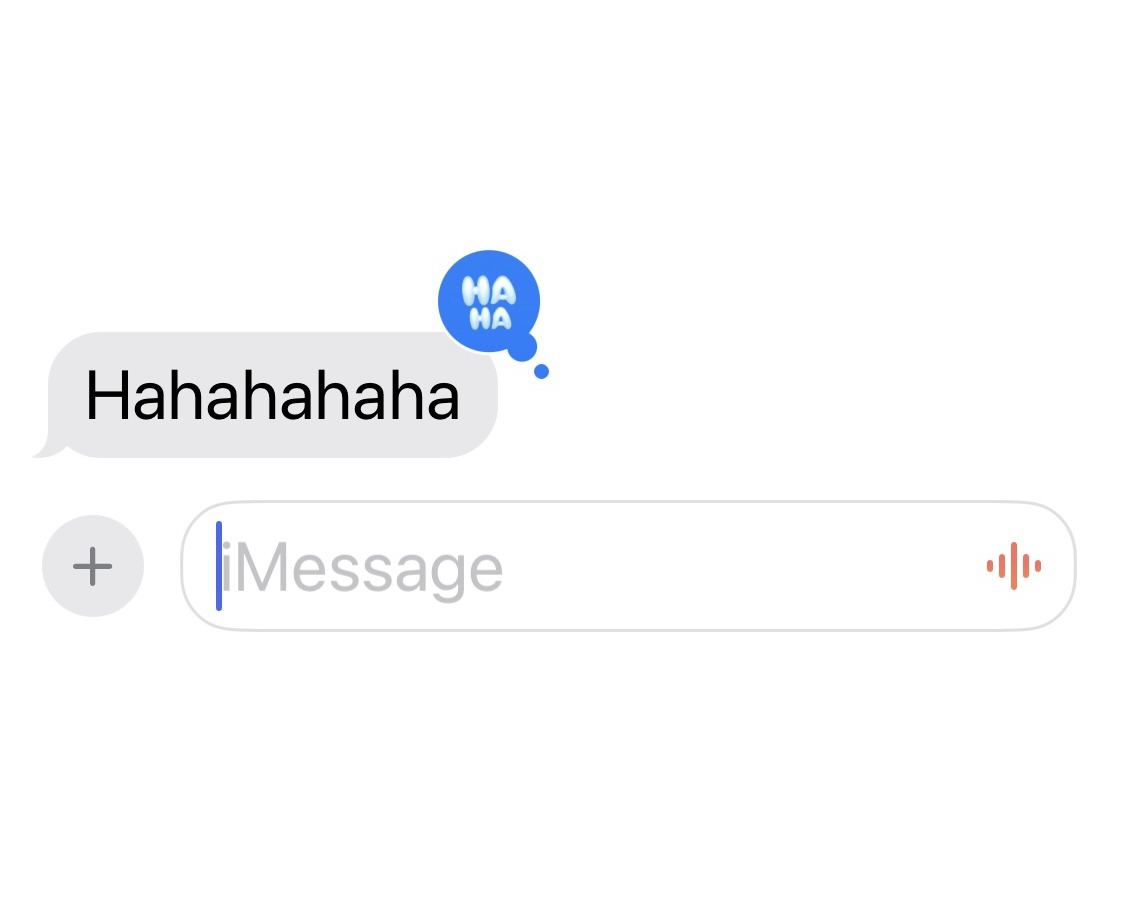Click the medium blue tapback bubble circle
Image resolution: width=1125 pixels, height=902 pixels.
tap(523, 347)
